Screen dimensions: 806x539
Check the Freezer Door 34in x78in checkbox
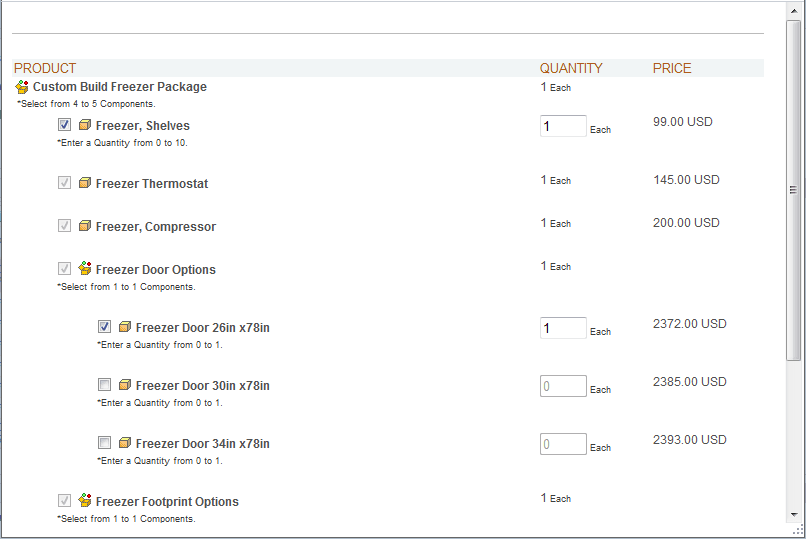pos(104,442)
